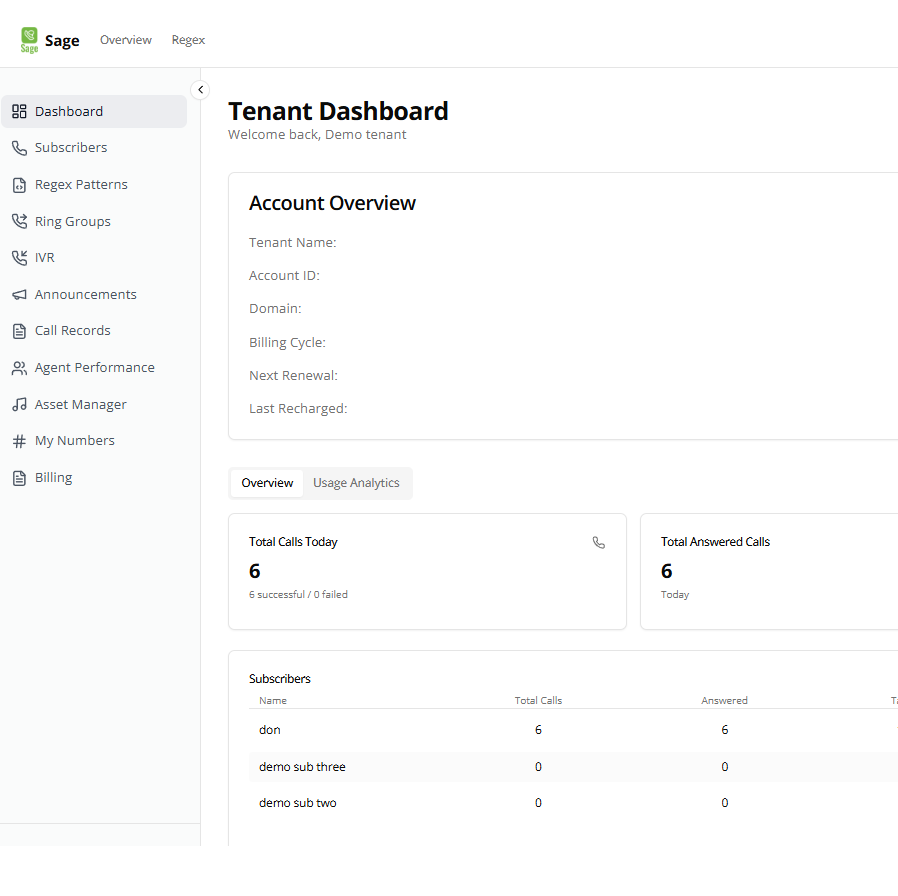This screenshot has height=896, width=898.
Task: Select the subscriber row named don
Action: point(270,730)
